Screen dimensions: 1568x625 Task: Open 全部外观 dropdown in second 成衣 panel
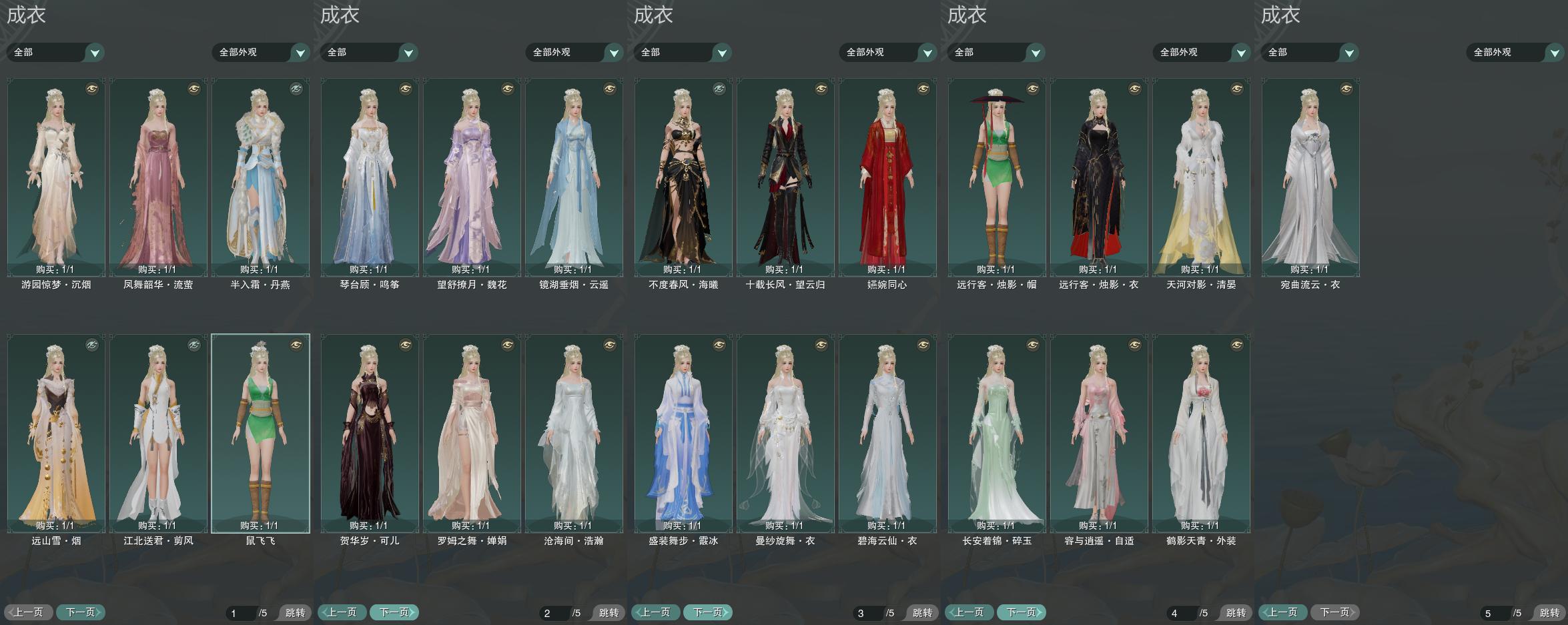click(574, 52)
